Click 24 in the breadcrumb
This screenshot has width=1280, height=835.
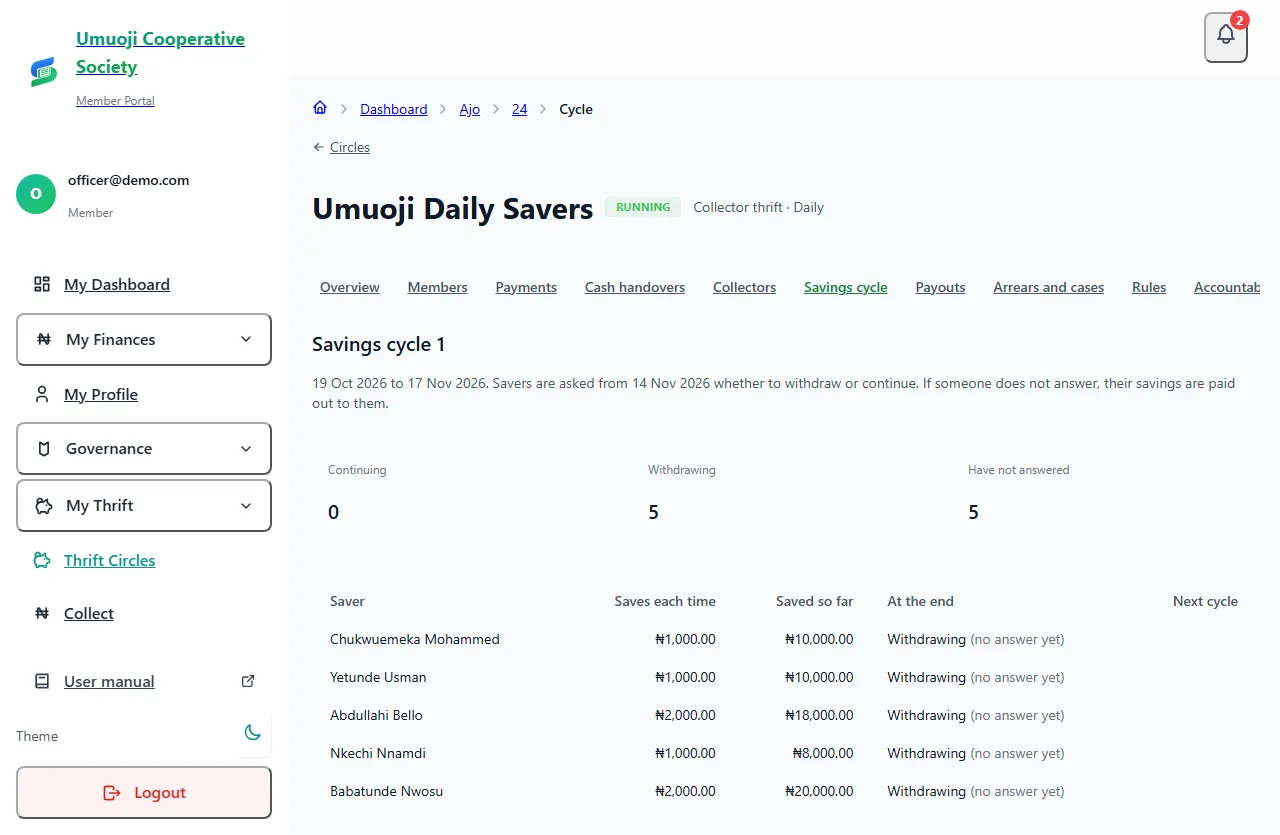coord(520,109)
